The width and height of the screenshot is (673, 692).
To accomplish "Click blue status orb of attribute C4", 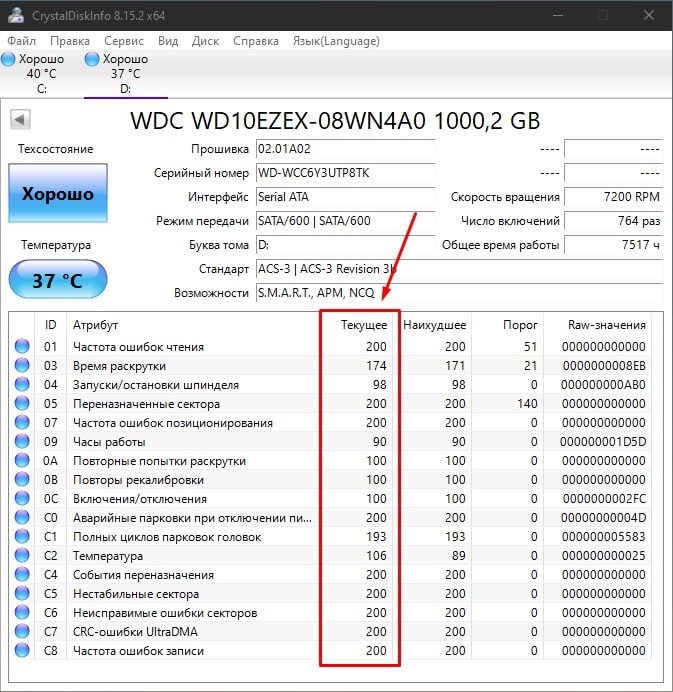I will 22,574.
